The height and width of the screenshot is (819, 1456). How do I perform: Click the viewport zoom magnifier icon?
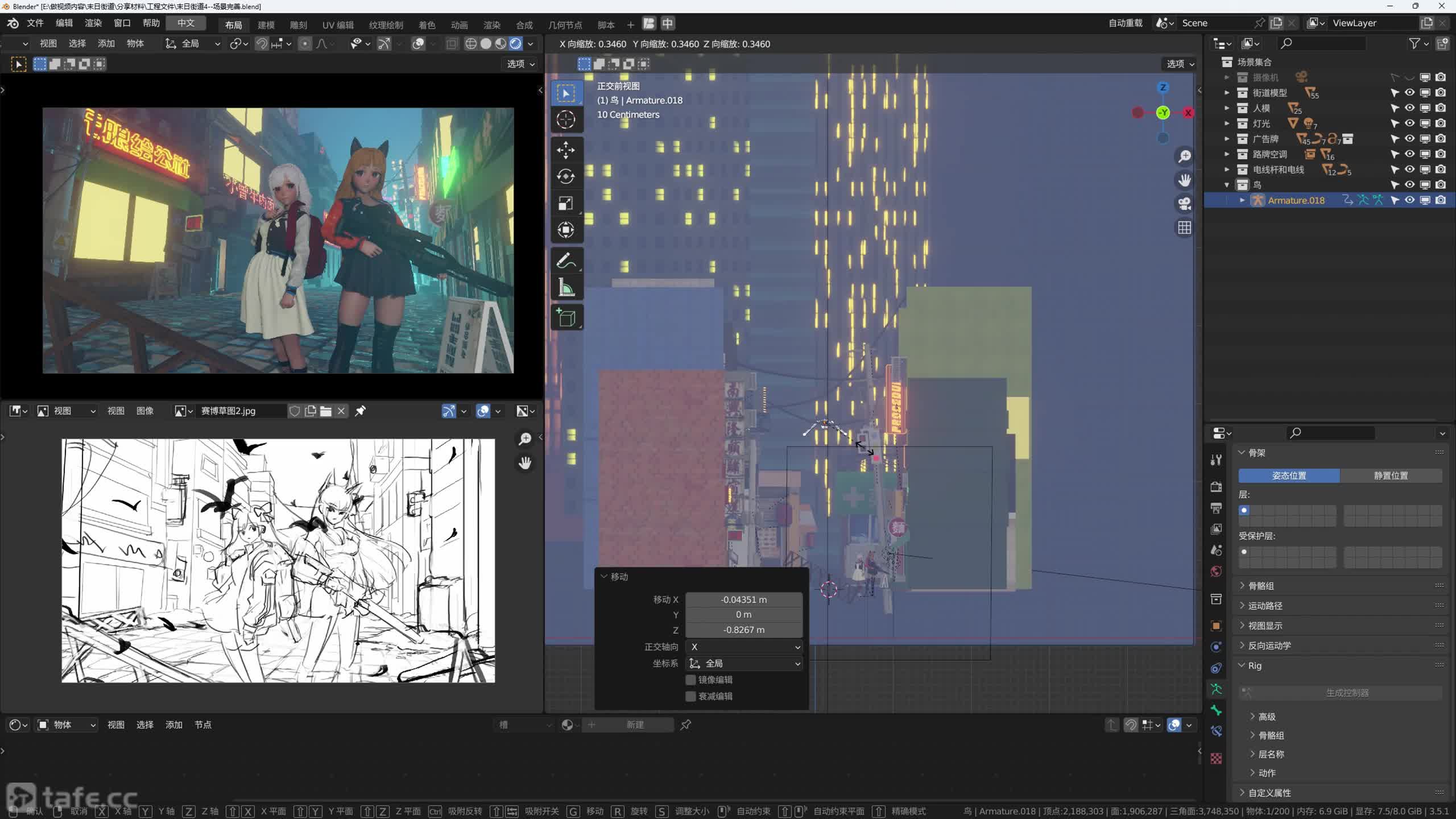point(1184,156)
